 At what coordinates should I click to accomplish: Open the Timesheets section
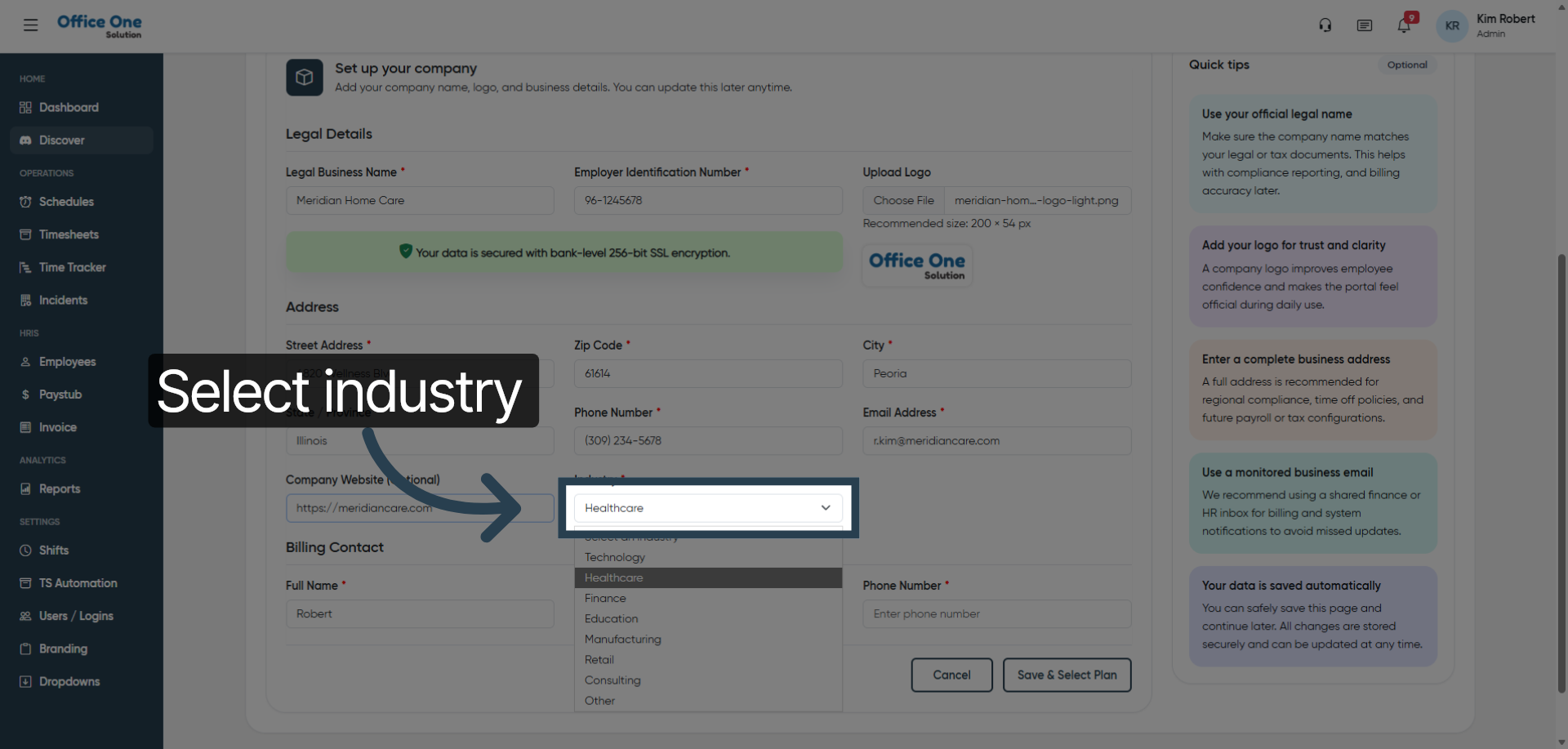click(68, 234)
